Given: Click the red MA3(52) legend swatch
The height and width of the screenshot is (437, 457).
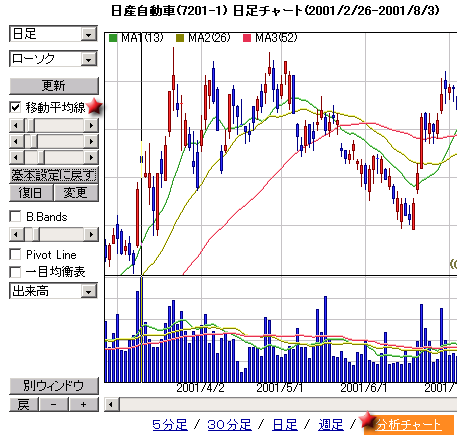Looking at the screenshot, I should 247,38.
